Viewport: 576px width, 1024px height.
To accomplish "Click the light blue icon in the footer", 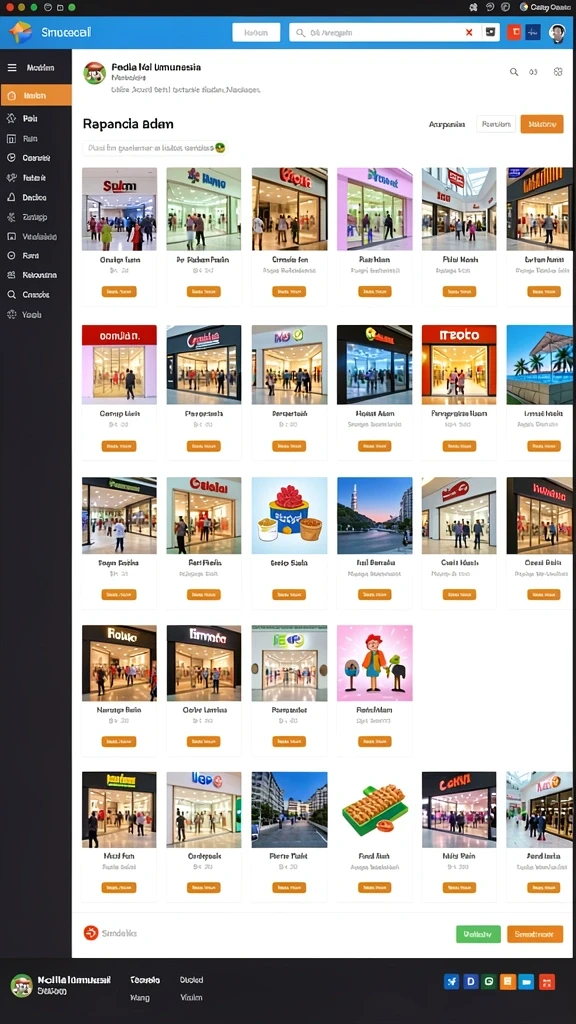I will click(527, 982).
